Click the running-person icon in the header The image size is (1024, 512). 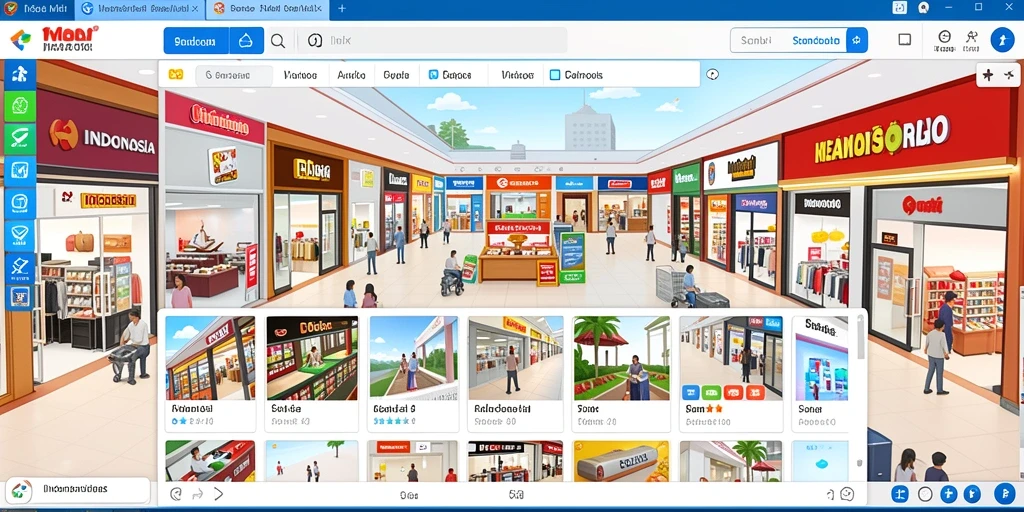point(971,37)
